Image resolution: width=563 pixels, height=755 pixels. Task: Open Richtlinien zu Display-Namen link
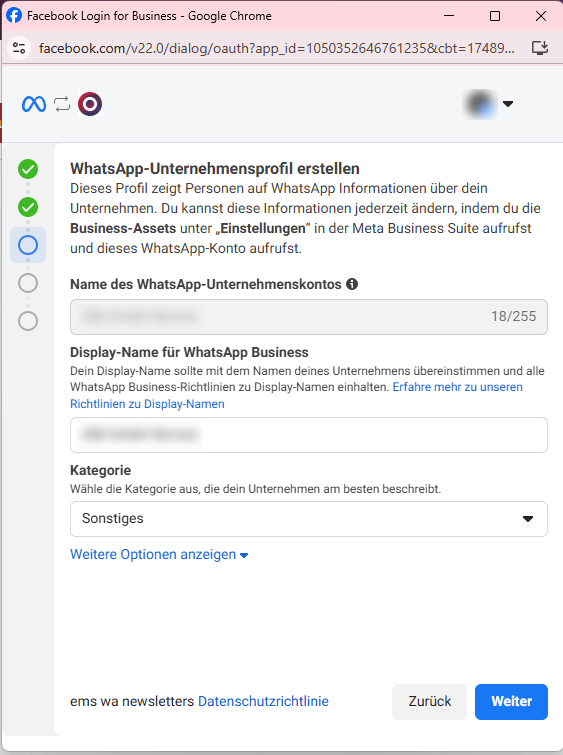click(x=147, y=404)
